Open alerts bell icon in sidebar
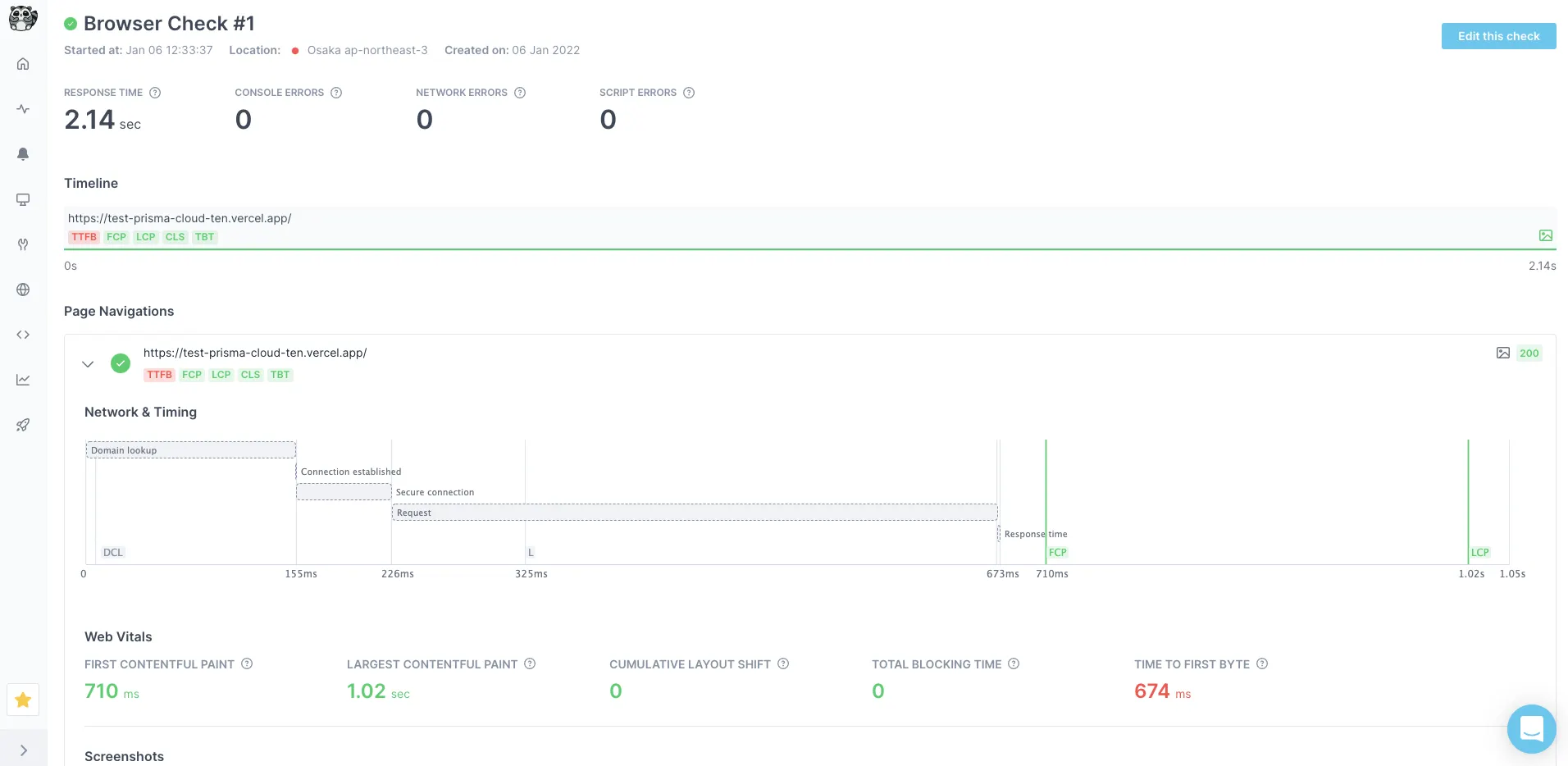 pyautogui.click(x=23, y=154)
